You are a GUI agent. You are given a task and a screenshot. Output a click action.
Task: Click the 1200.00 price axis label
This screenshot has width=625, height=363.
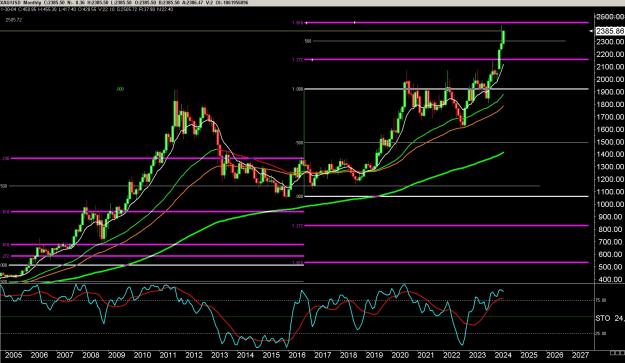pos(610,179)
